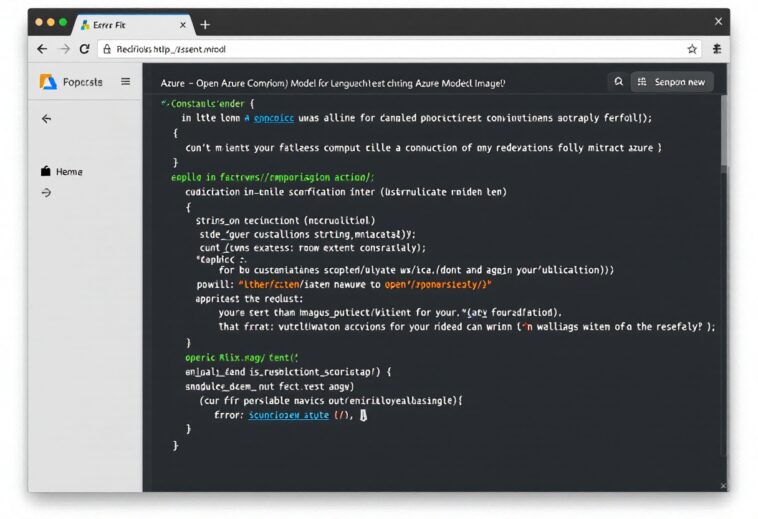Go back with the browser back arrow

[42, 49]
